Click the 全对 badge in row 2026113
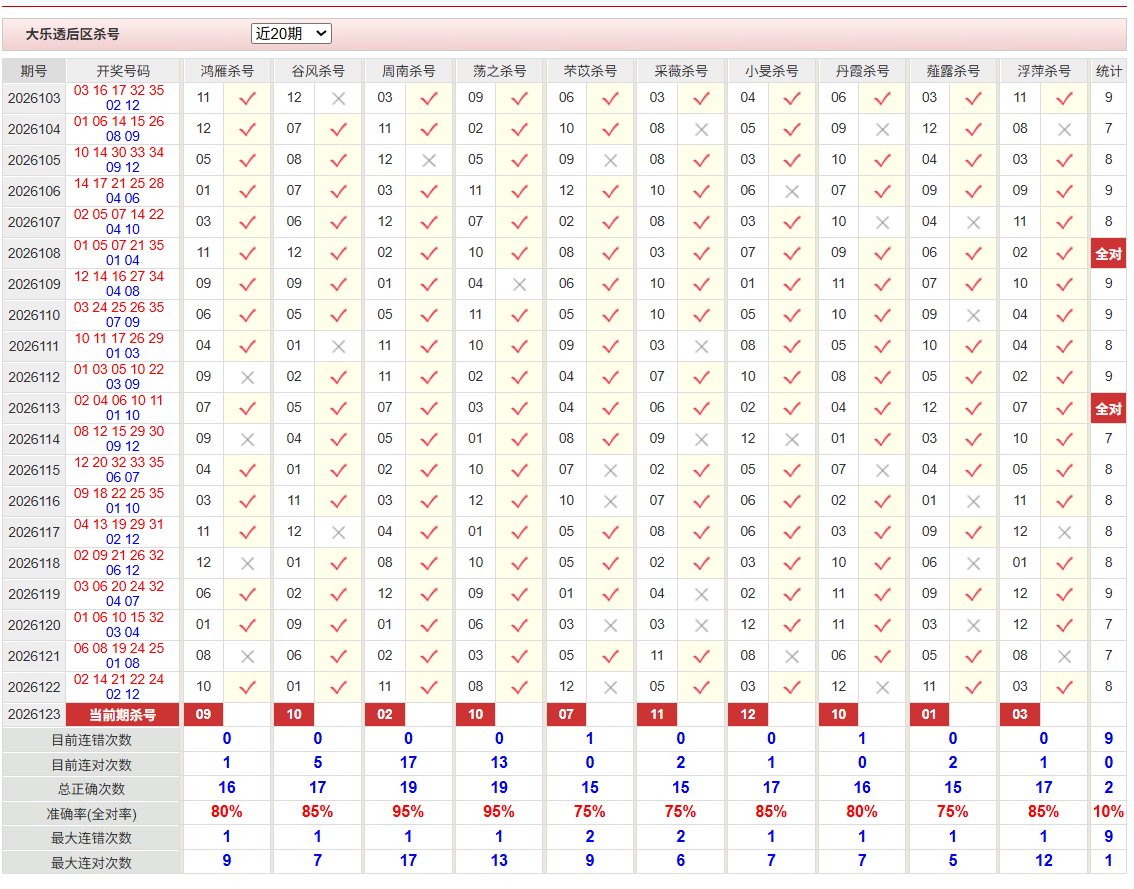1134x889 pixels. pyautogui.click(x=1109, y=409)
